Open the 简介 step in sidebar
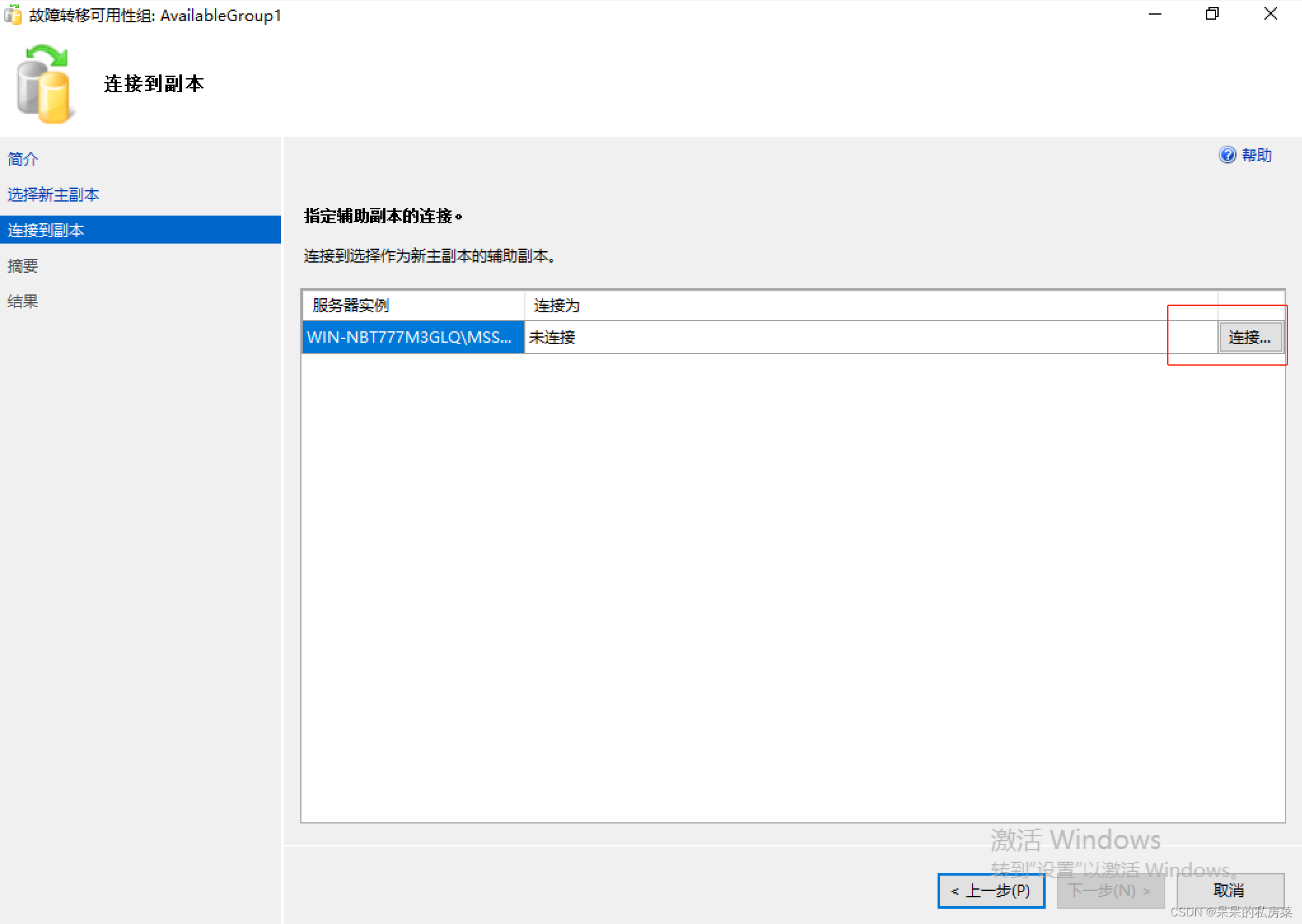1302x924 pixels. (23, 159)
